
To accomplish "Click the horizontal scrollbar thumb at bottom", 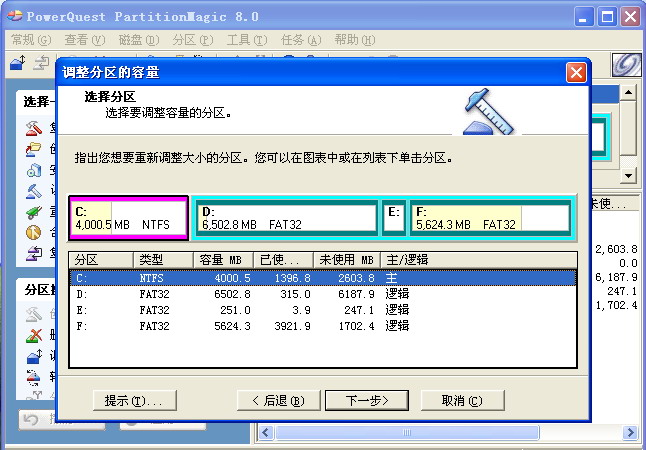I will click(x=407, y=432).
